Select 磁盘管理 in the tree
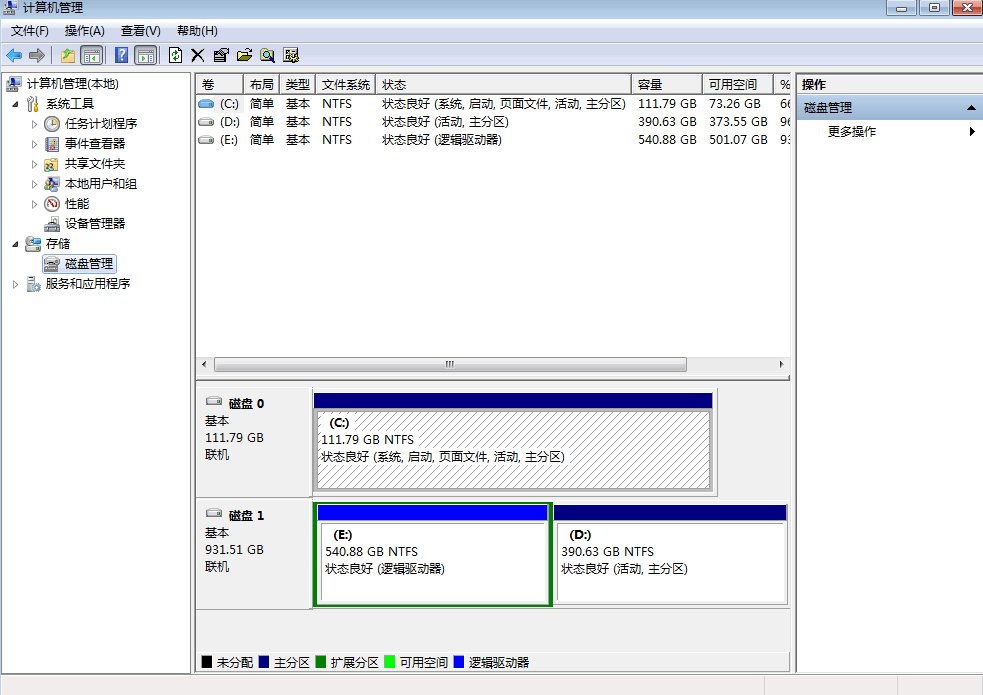The width and height of the screenshot is (983, 695). click(88, 264)
